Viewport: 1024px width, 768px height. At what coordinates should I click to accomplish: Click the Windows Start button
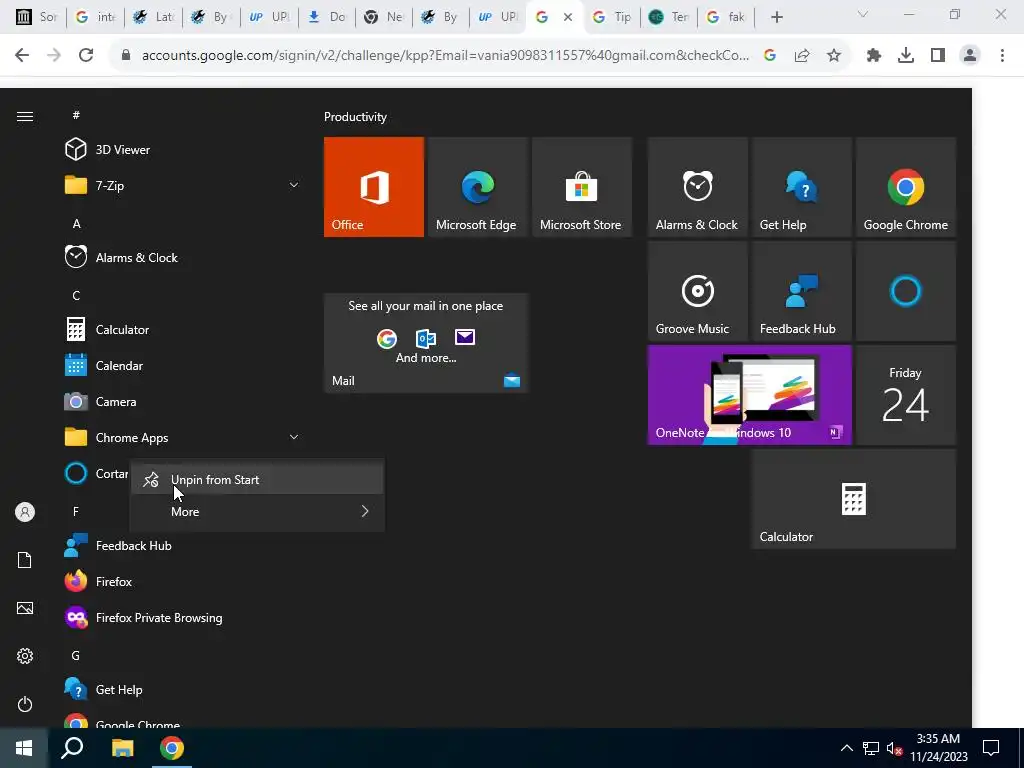24,748
